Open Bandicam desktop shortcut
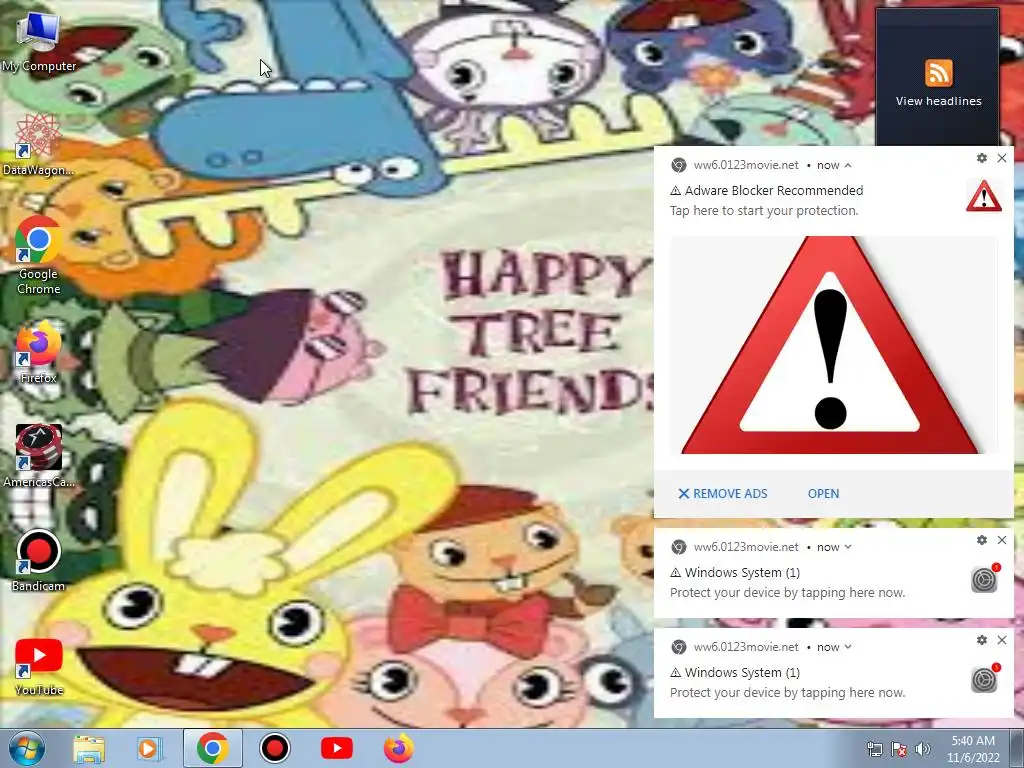Image resolution: width=1024 pixels, height=768 pixels. pyautogui.click(x=38, y=560)
